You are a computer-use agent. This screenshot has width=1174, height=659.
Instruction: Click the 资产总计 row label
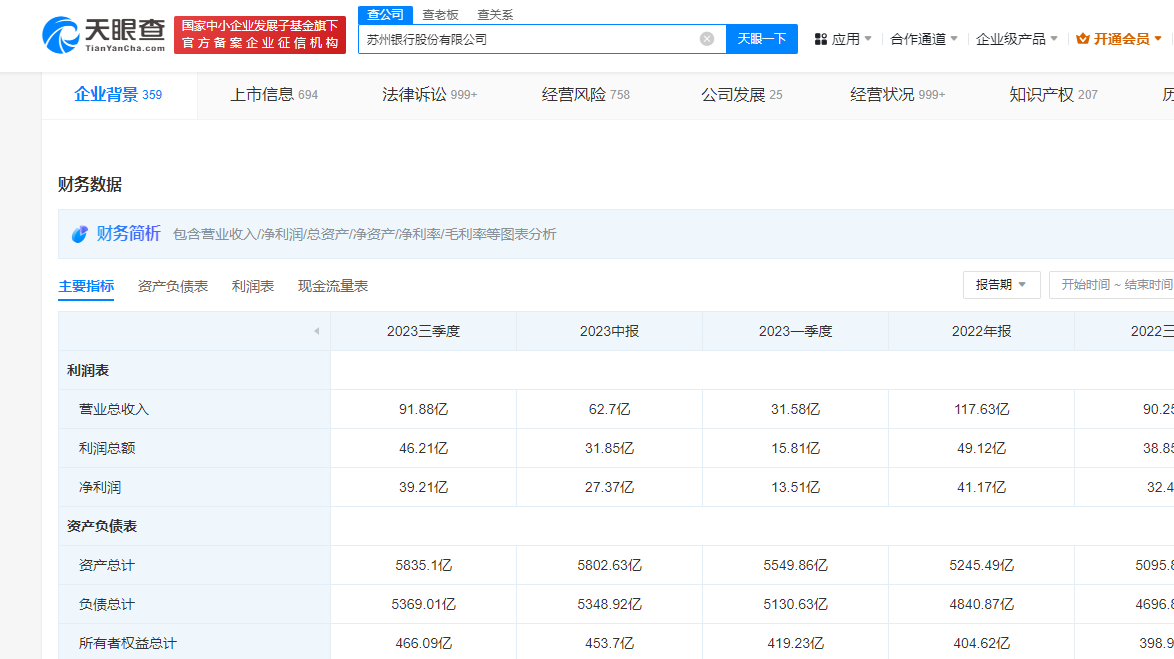point(107,565)
